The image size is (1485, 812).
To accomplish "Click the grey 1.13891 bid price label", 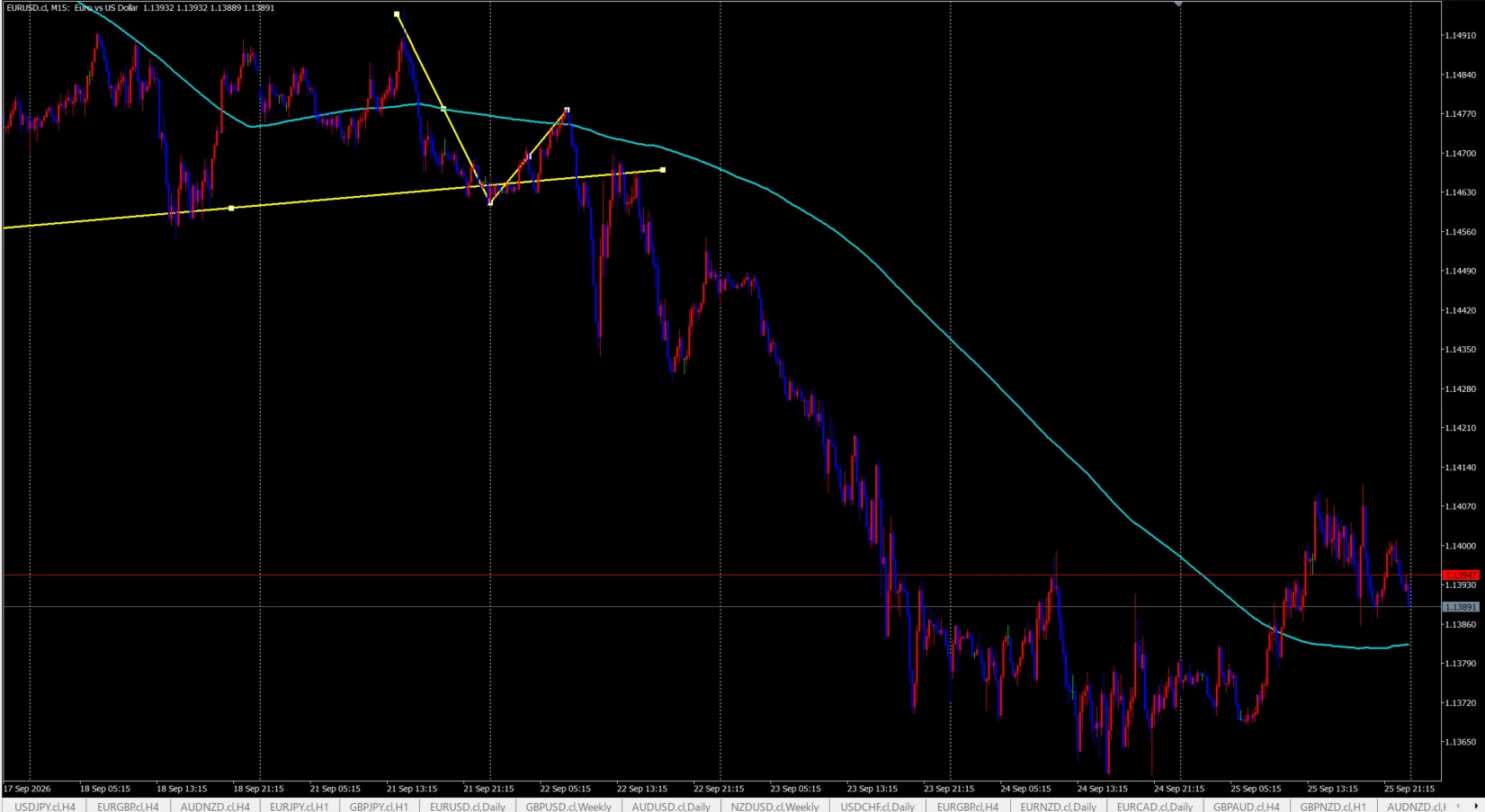I will (1461, 607).
